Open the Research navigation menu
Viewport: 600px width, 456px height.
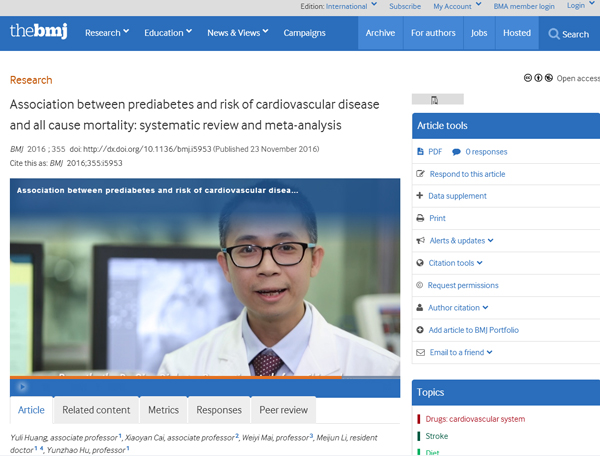[x=108, y=33]
